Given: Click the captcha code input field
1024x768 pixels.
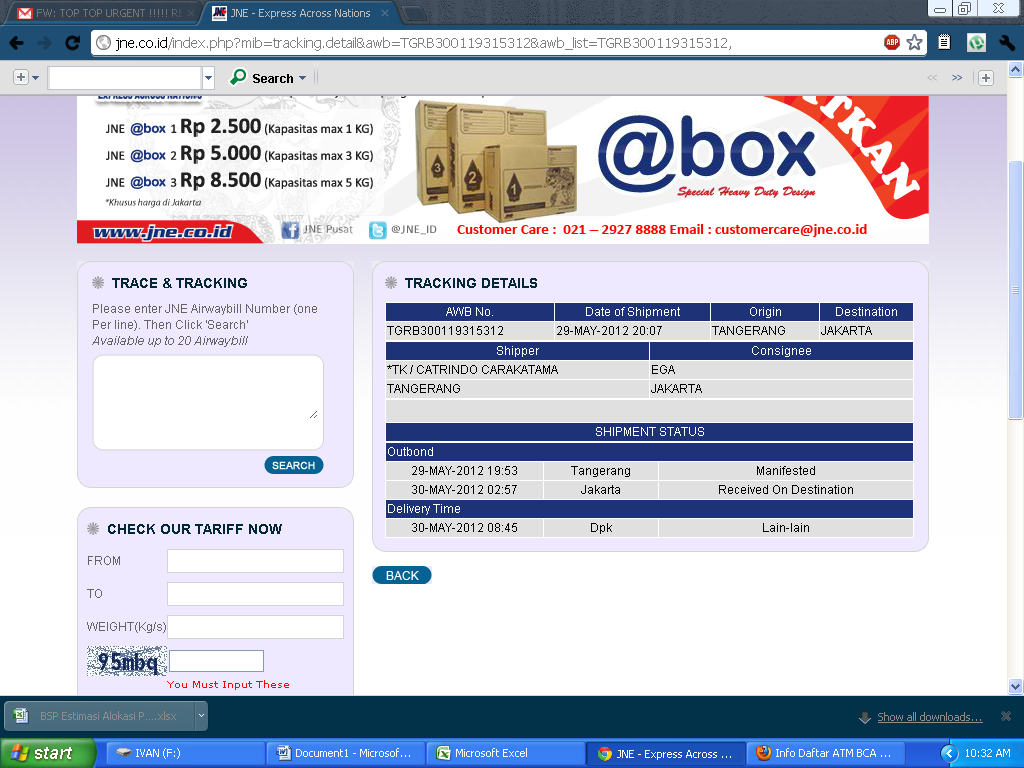Looking at the screenshot, I should tap(216, 661).
